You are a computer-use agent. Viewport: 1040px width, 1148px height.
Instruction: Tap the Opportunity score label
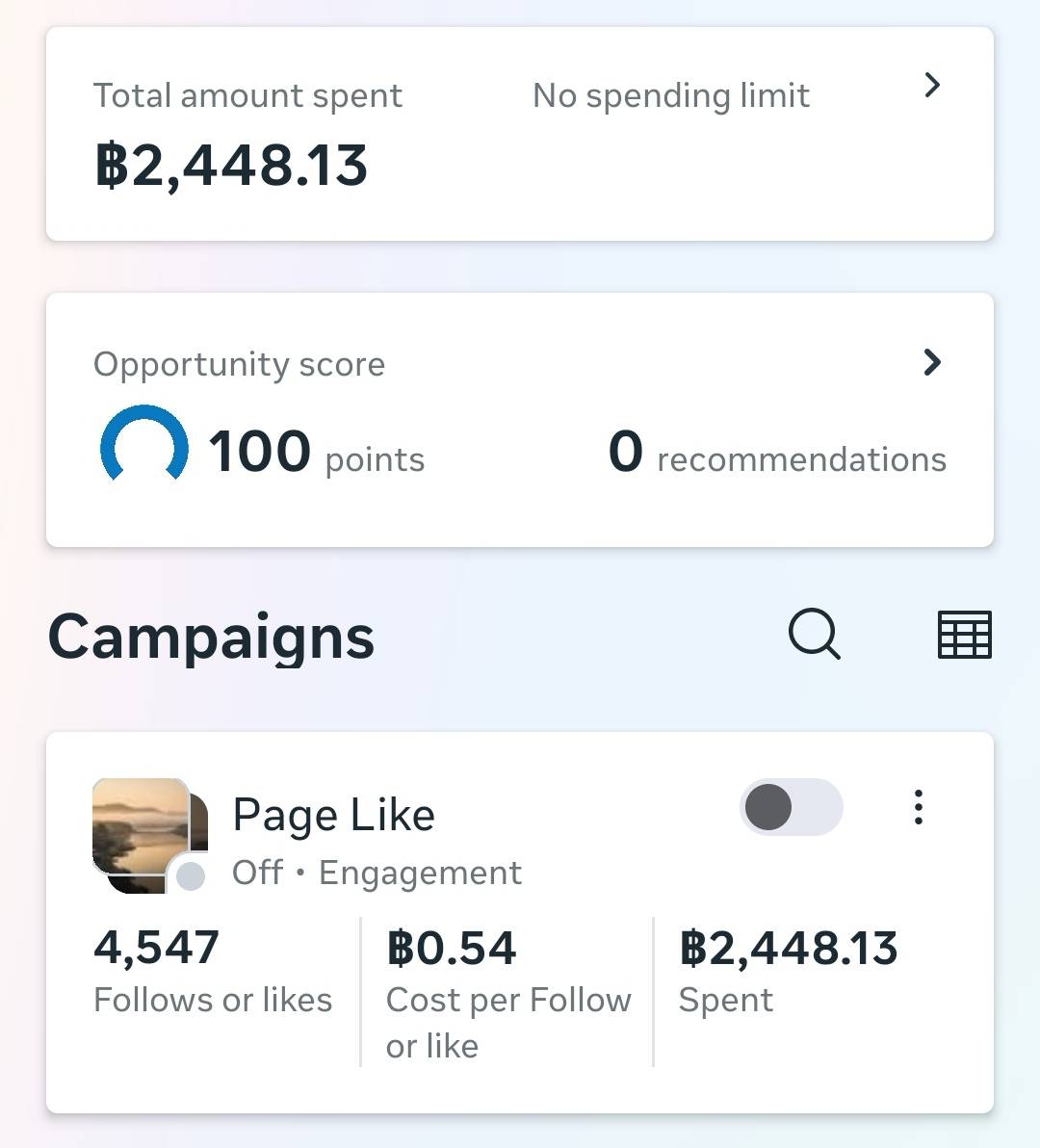point(239,364)
